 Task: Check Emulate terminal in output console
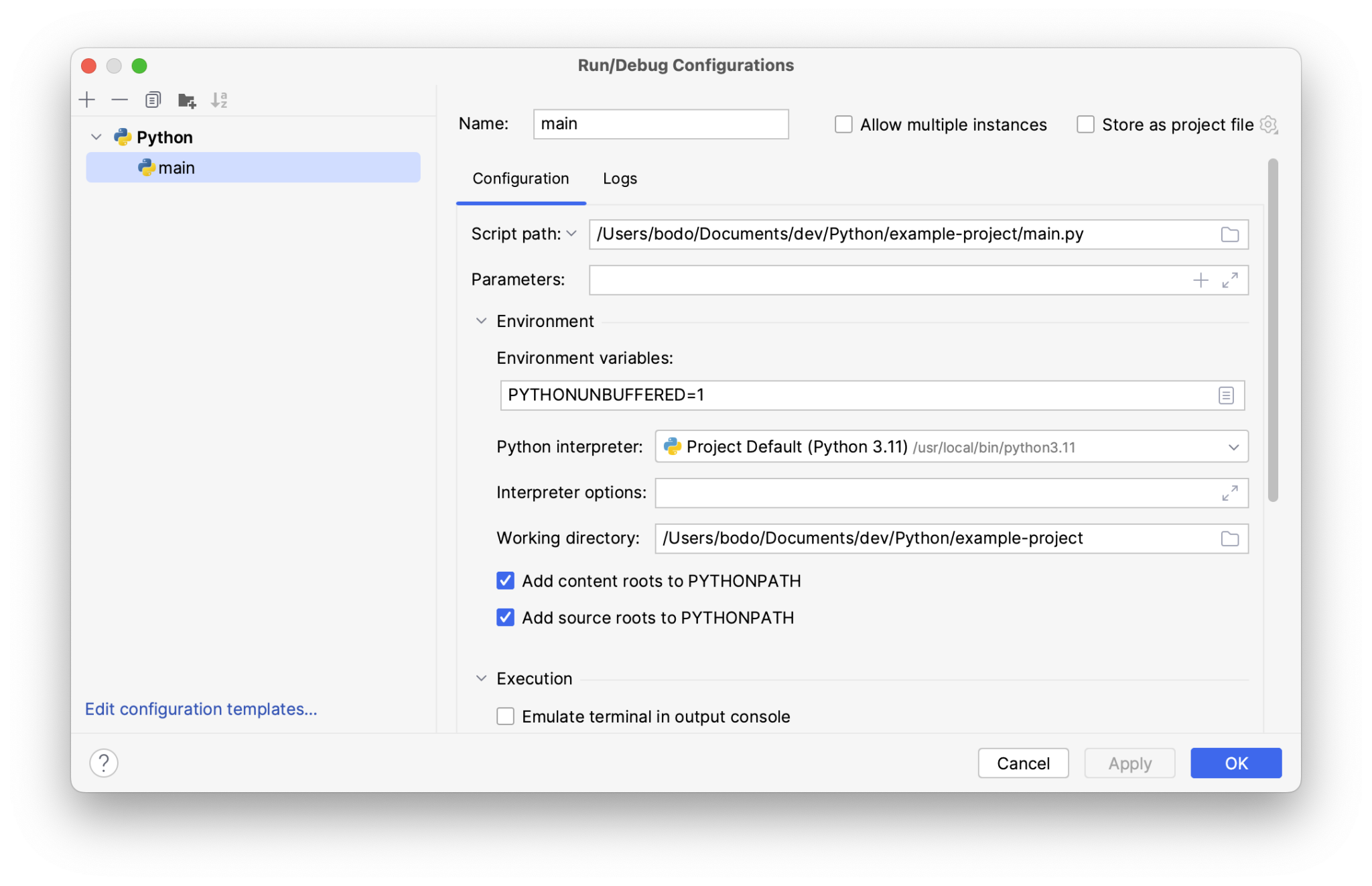(x=505, y=716)
